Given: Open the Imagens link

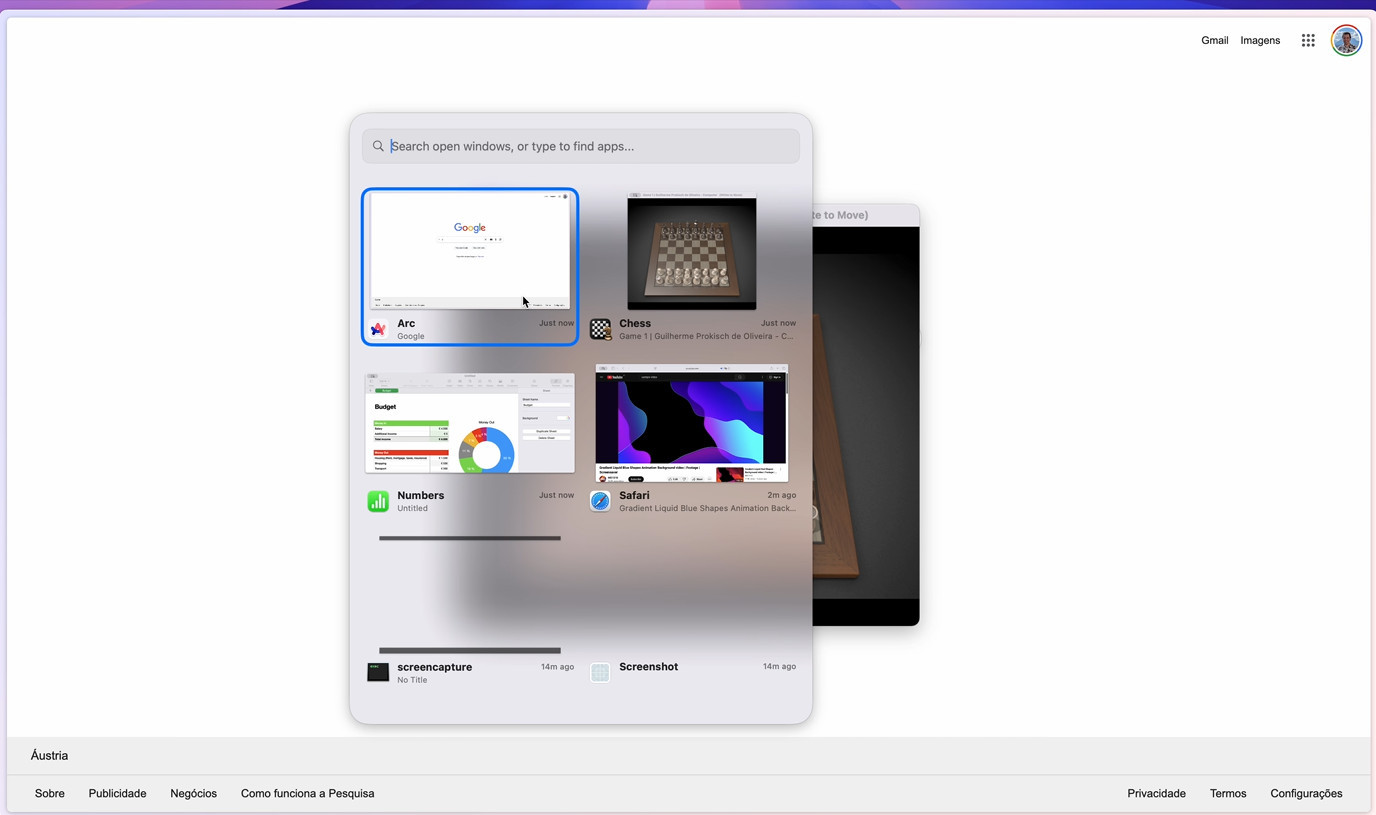Looking at the screenshot, I should [x=1260, y=40].
